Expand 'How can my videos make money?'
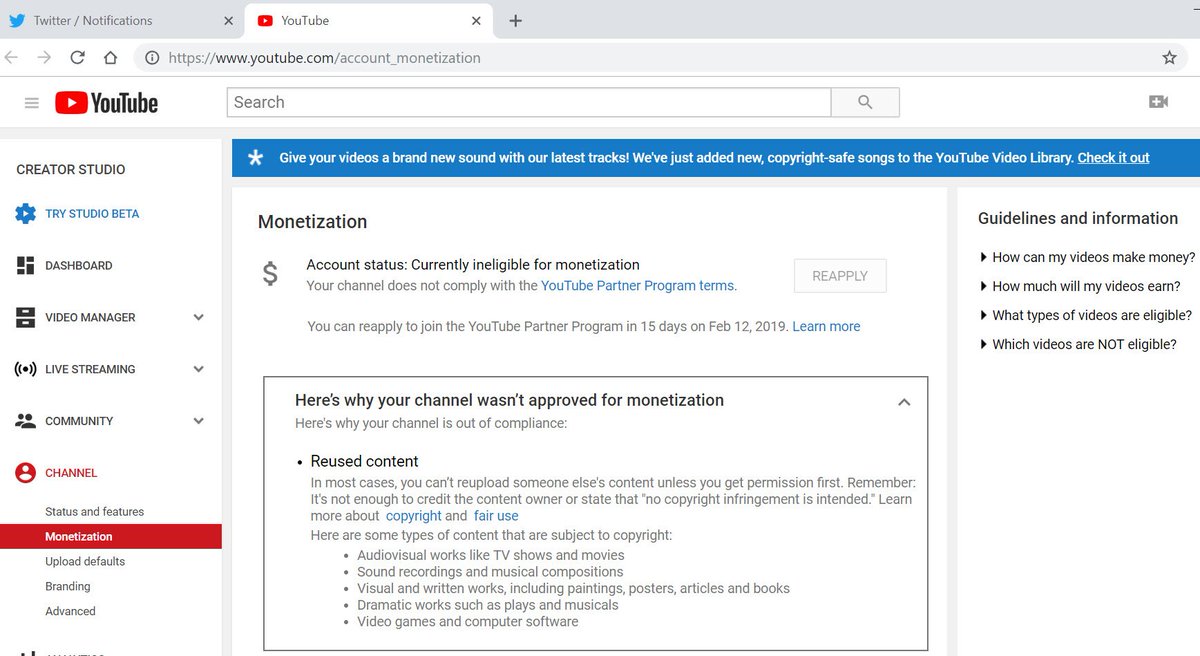Viewport: 1200px width, 656px height. pyautogui.click(x=1087, y=257)
